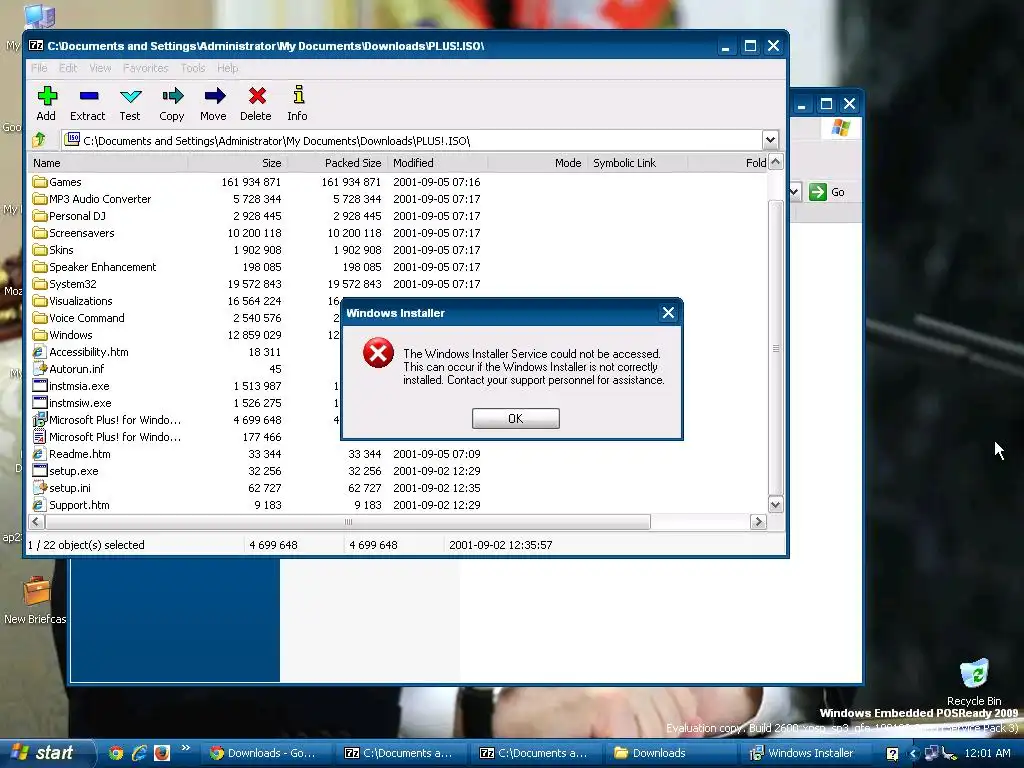Viewport: 1024px width, 768px height.
Task: Open New Briefcase desktop icon
Action: tap(35, 601)
